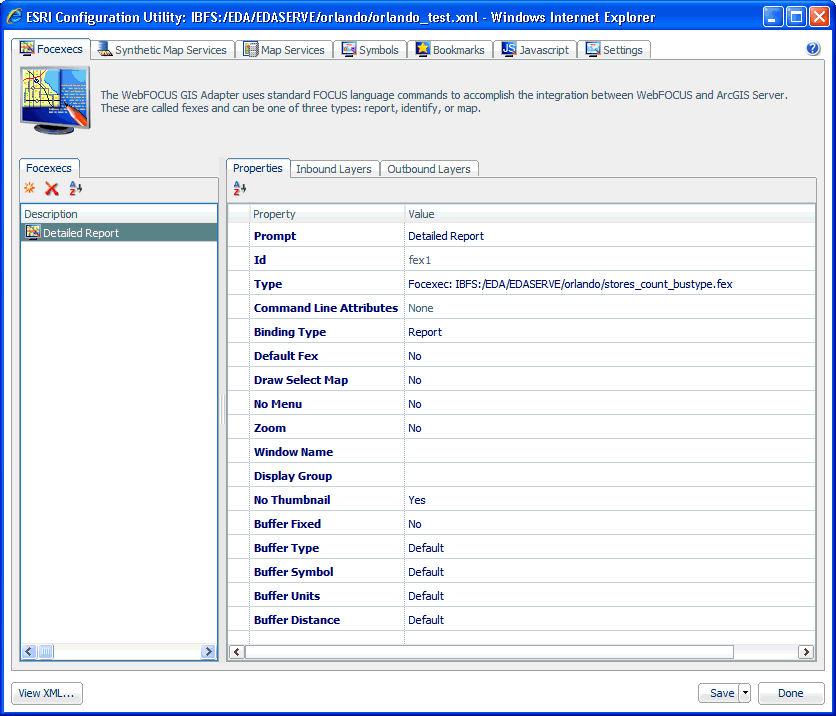Open the Settings tab
Image resolution: width=836 pixels, height=716 pixels.
click(614, 50)
